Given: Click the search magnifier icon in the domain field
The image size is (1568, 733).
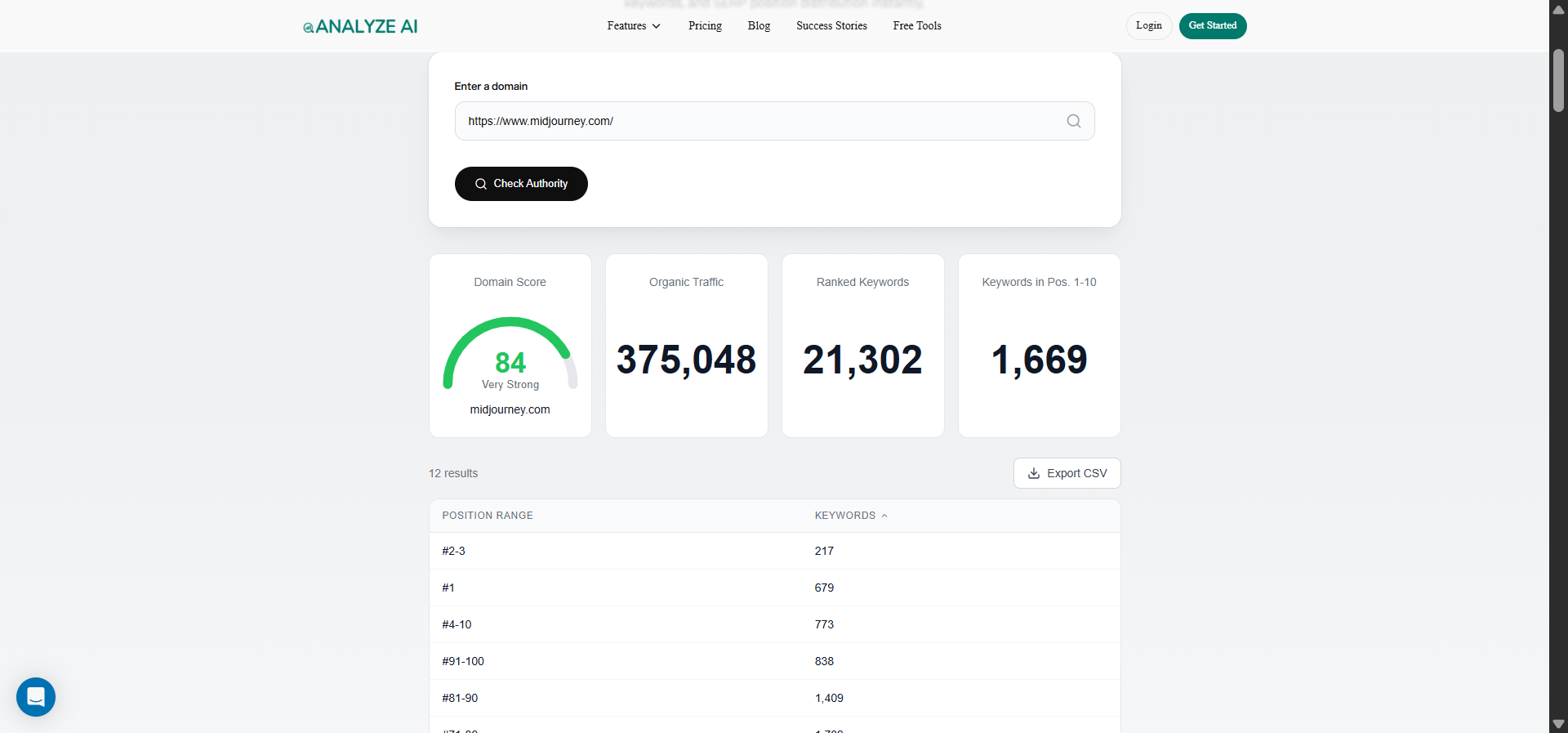Looking at the screenshot, I should coord(1074,121).
